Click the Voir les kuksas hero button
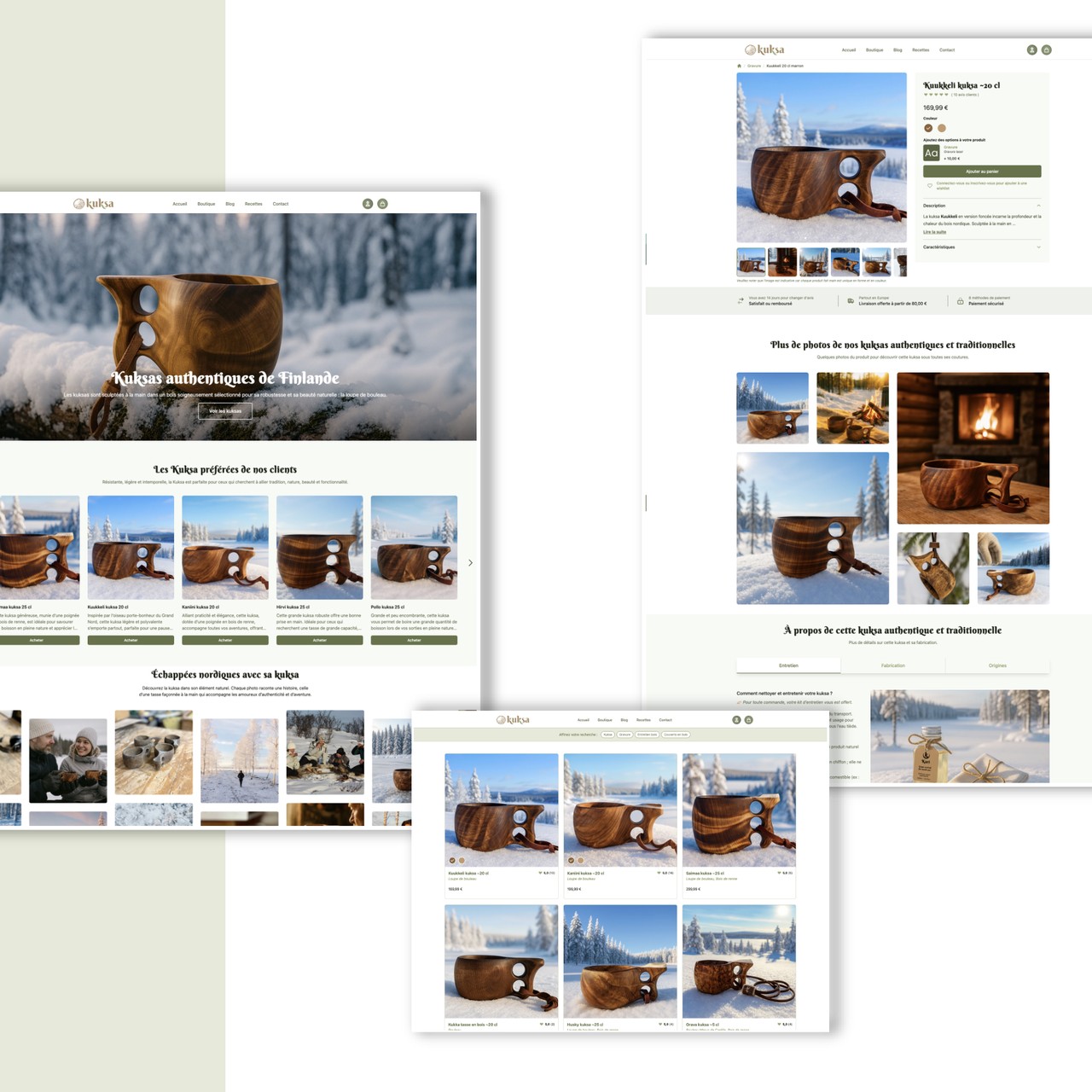 225,411
